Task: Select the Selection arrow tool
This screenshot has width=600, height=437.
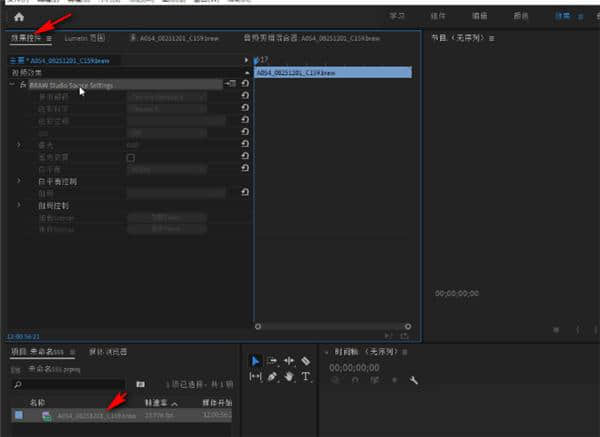Action: tap(255, 361)
